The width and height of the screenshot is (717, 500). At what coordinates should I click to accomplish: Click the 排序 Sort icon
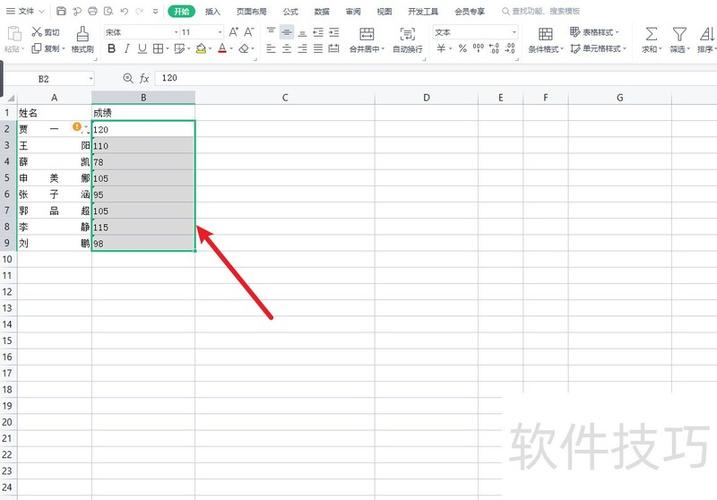707,34
